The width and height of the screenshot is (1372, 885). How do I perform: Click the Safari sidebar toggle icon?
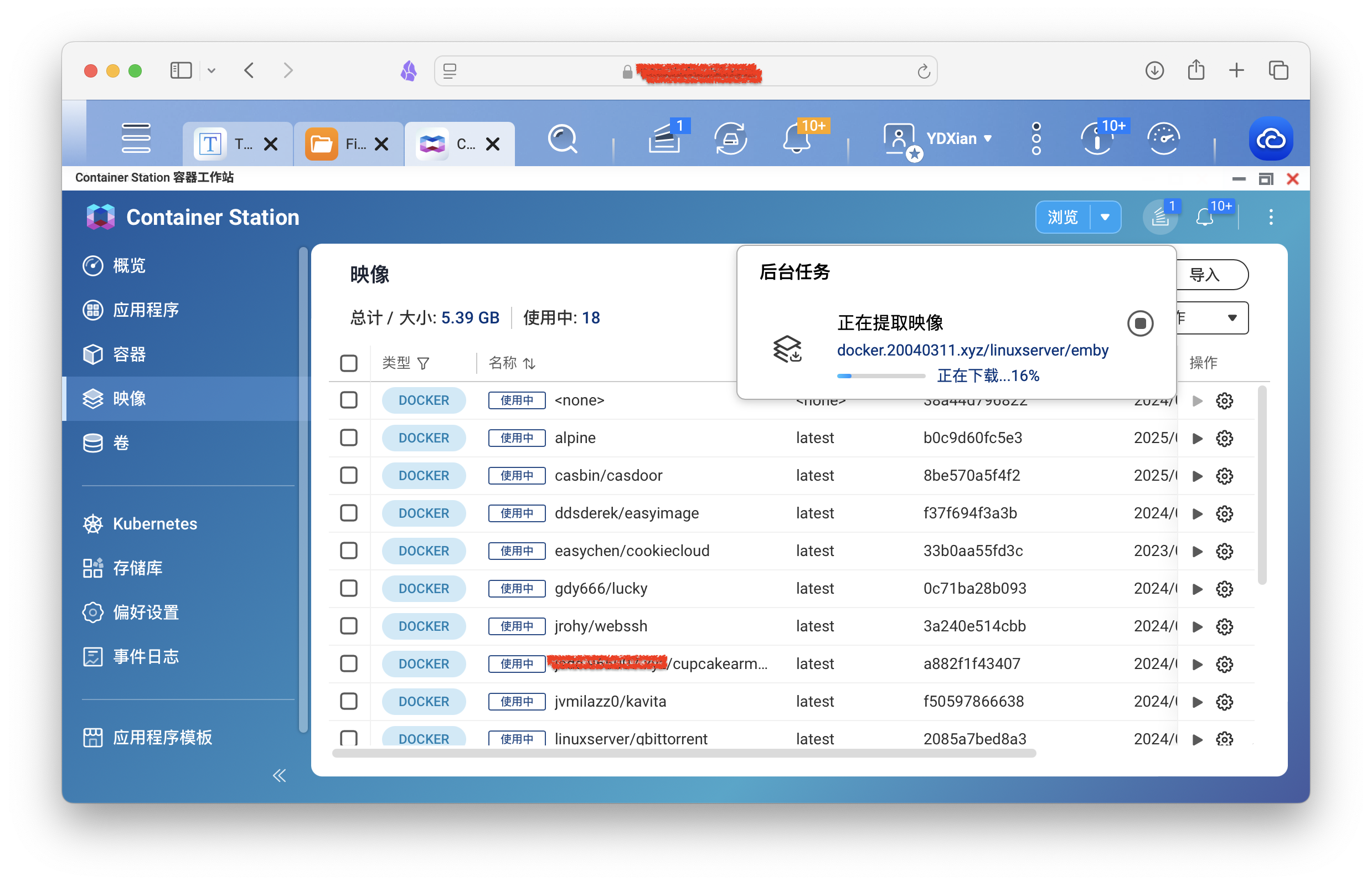click(180, 70)
